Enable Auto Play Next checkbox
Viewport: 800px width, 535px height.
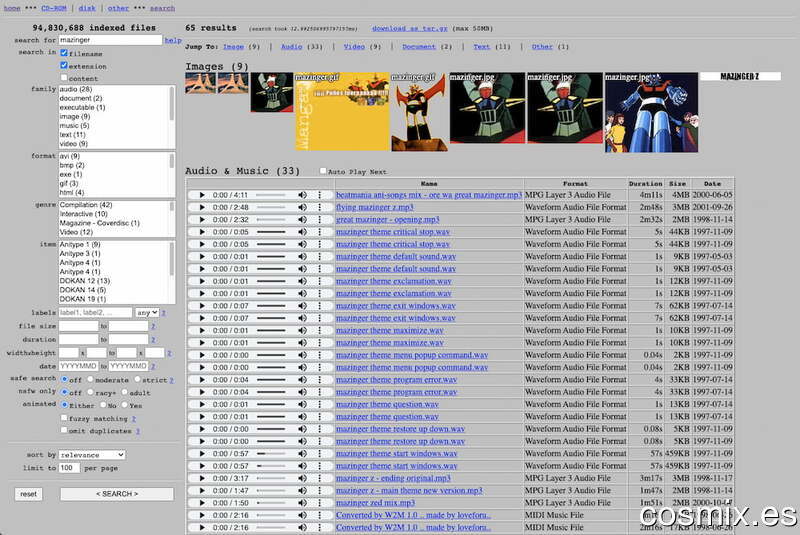point(323,171)
